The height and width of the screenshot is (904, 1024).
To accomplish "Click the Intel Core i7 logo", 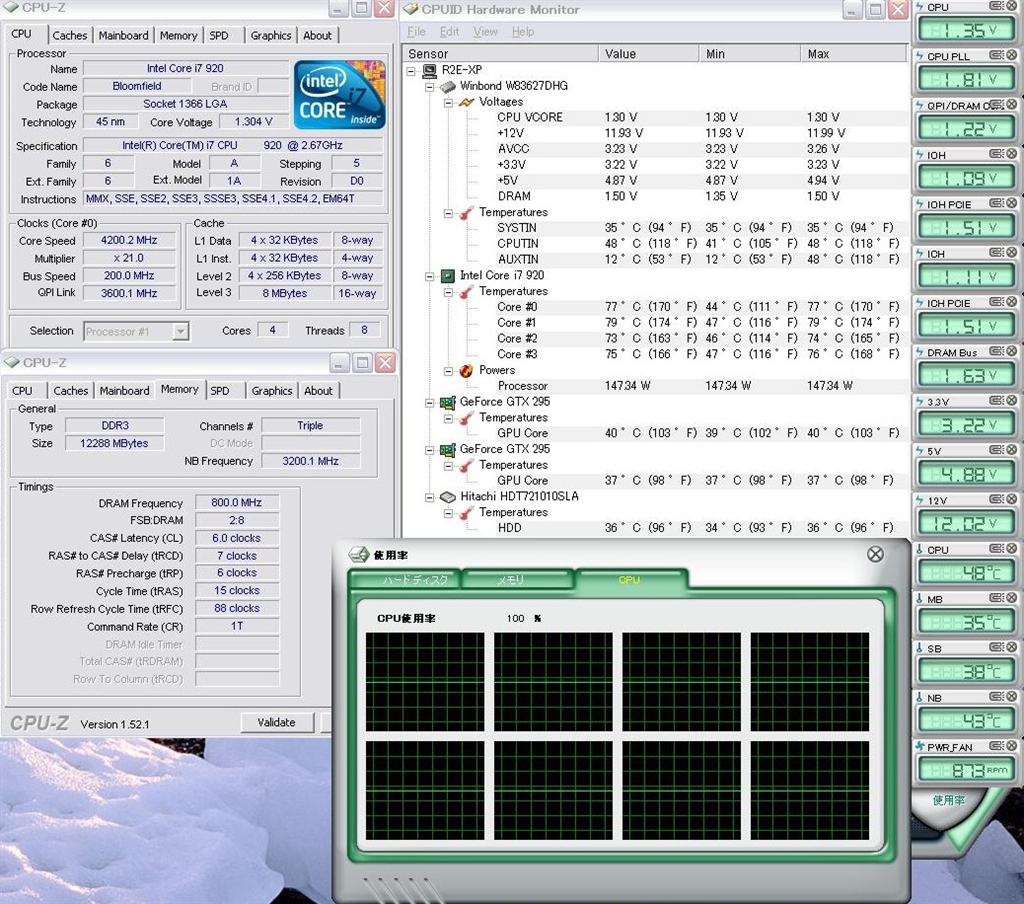I will [339, 95].
